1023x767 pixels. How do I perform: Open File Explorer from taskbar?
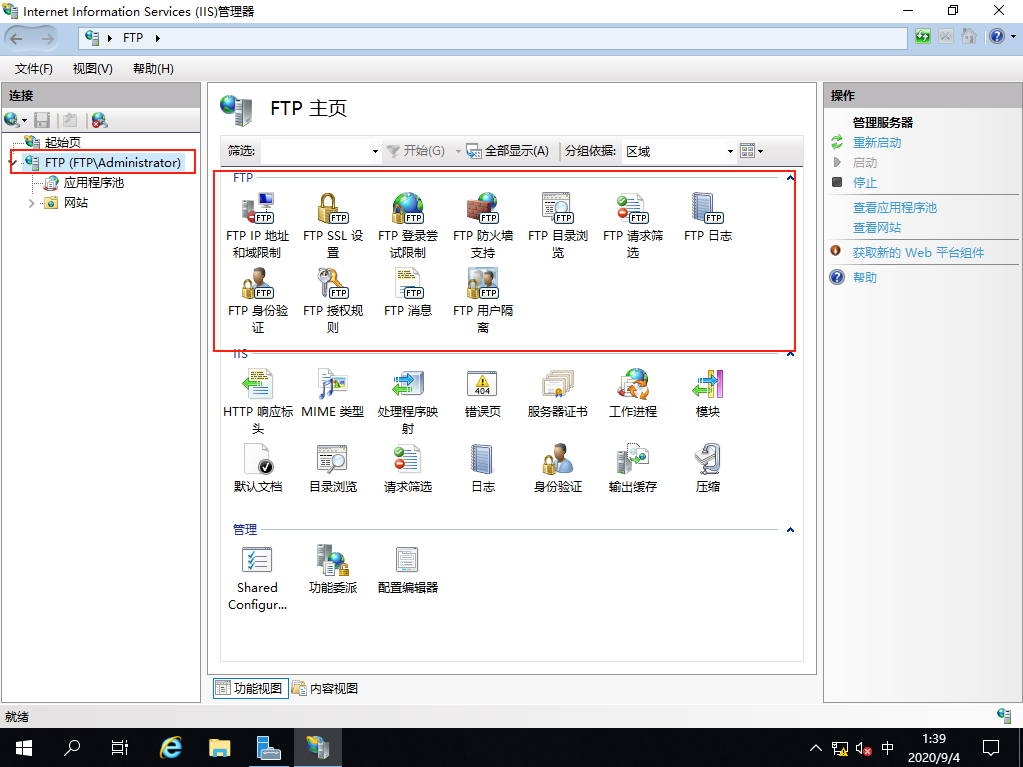(220, 747)
